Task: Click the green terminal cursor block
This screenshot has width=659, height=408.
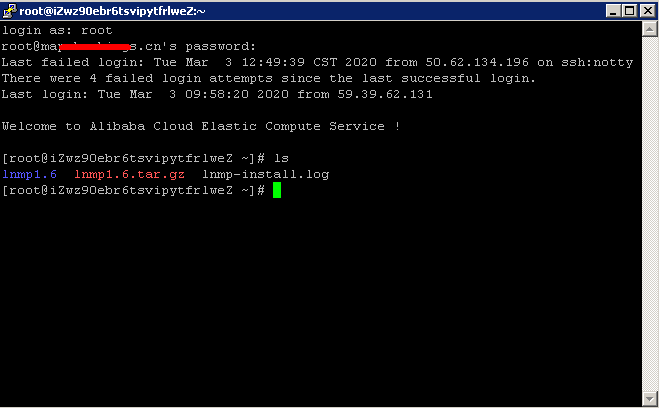Action: pyautogui.click(x=277, y=190)
